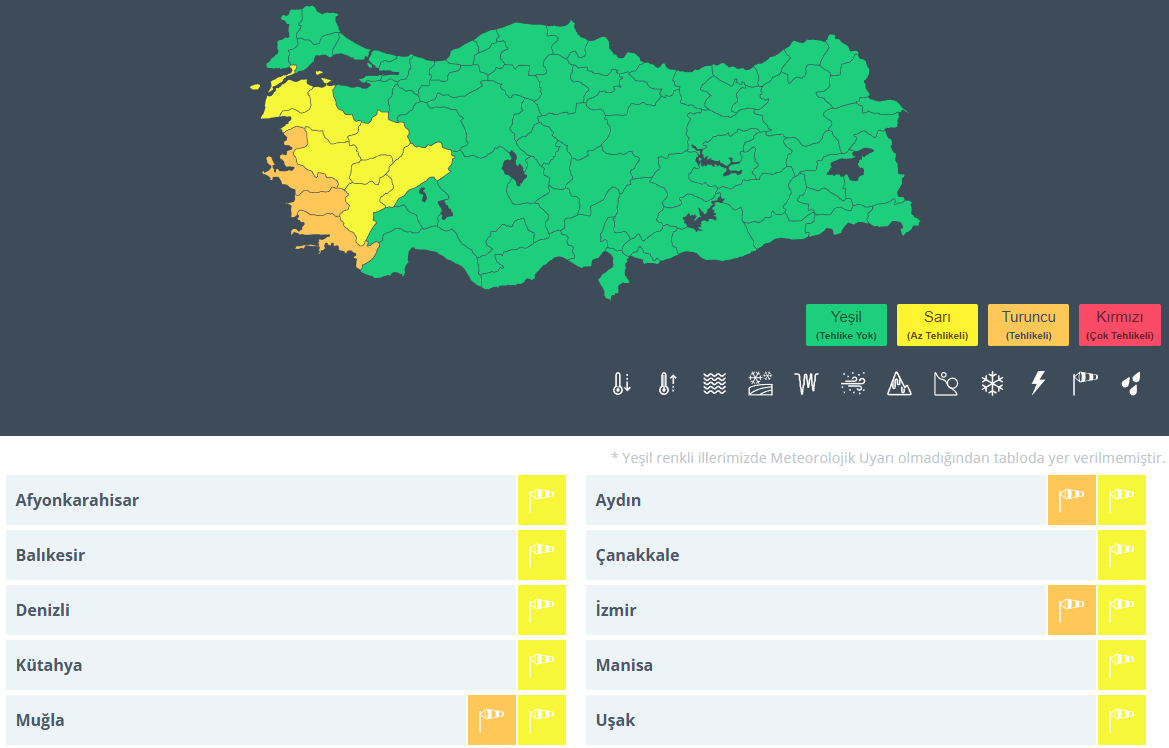Viewport: 1169px width, 748px height.
Task: Click yellow wind flag for Afyonkarahisar
Action: [542, 500]
